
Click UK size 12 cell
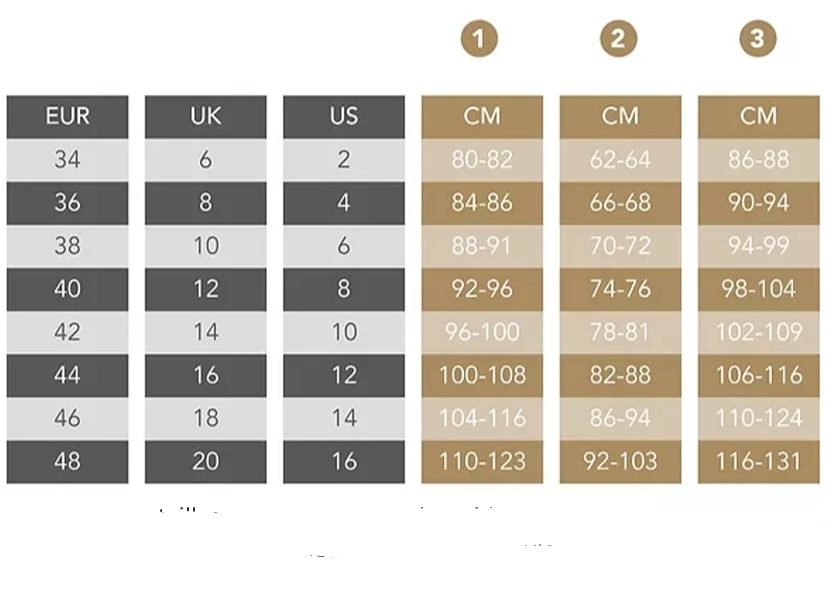(206, 289)
